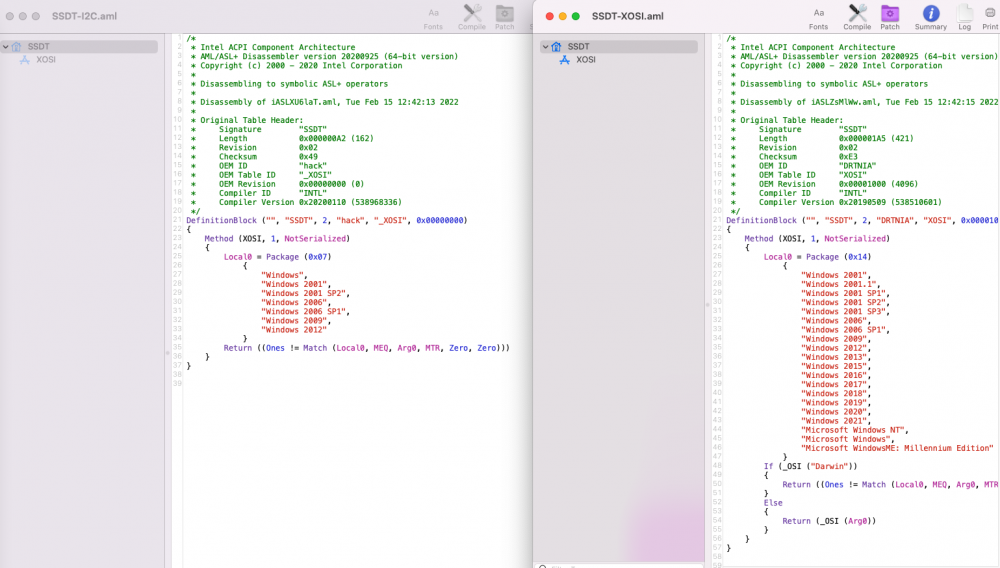Click the "Windows 2015" string
Image resolution: width=1000 pixels, height=568 pixels.
point(834,367)
